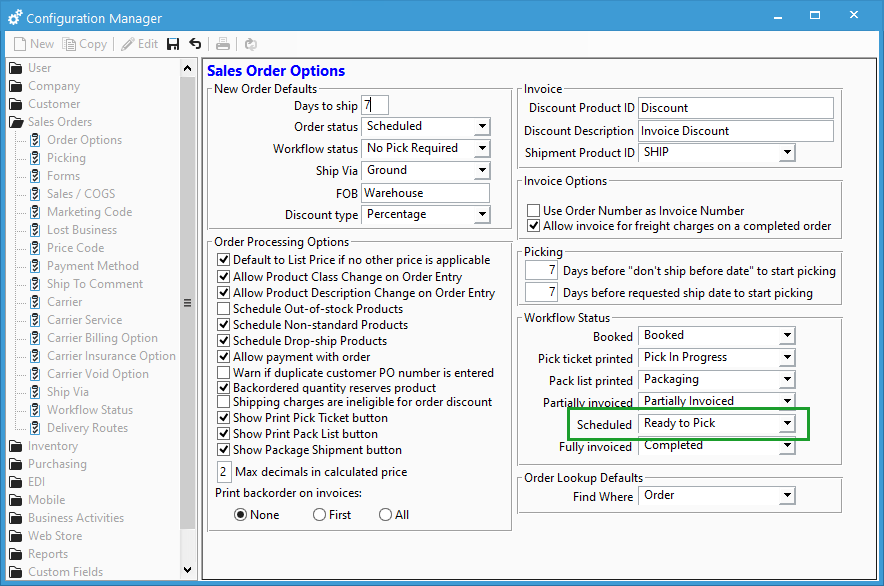
Task: Enable Use Order Number as Invoice Number
Action: 533,211
